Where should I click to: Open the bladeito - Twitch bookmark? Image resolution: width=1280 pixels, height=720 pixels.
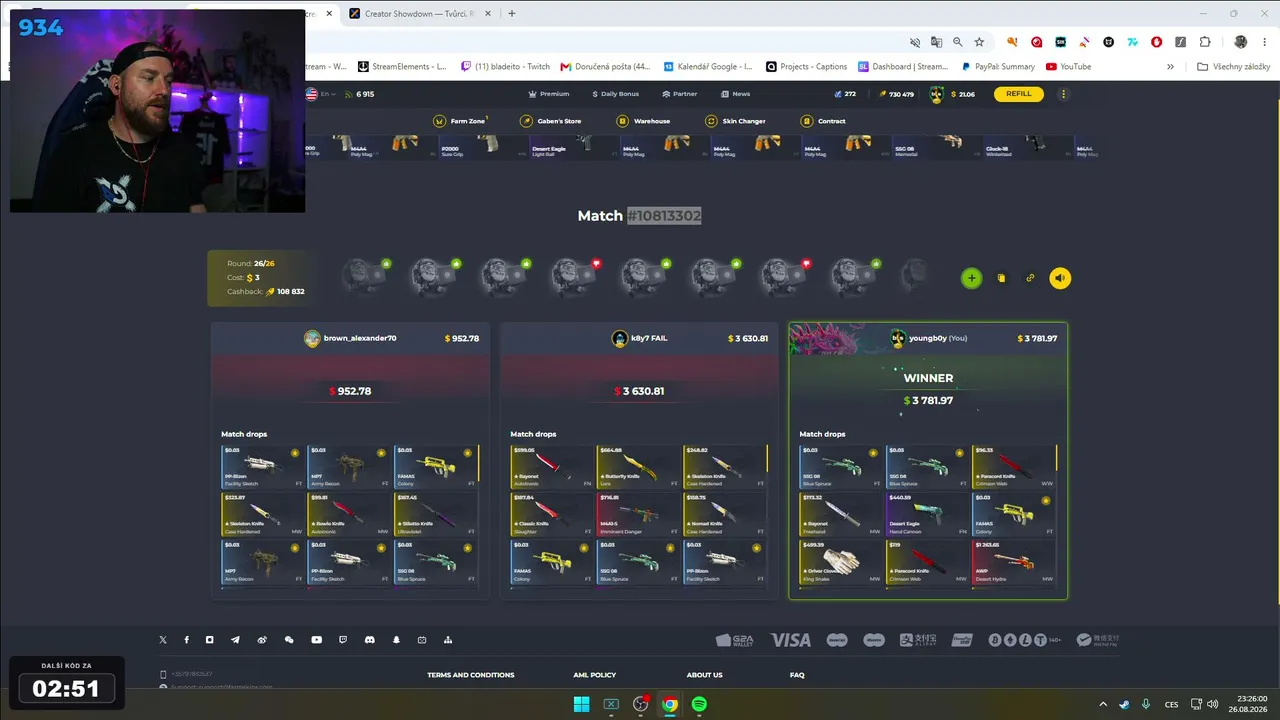point(506,67)
